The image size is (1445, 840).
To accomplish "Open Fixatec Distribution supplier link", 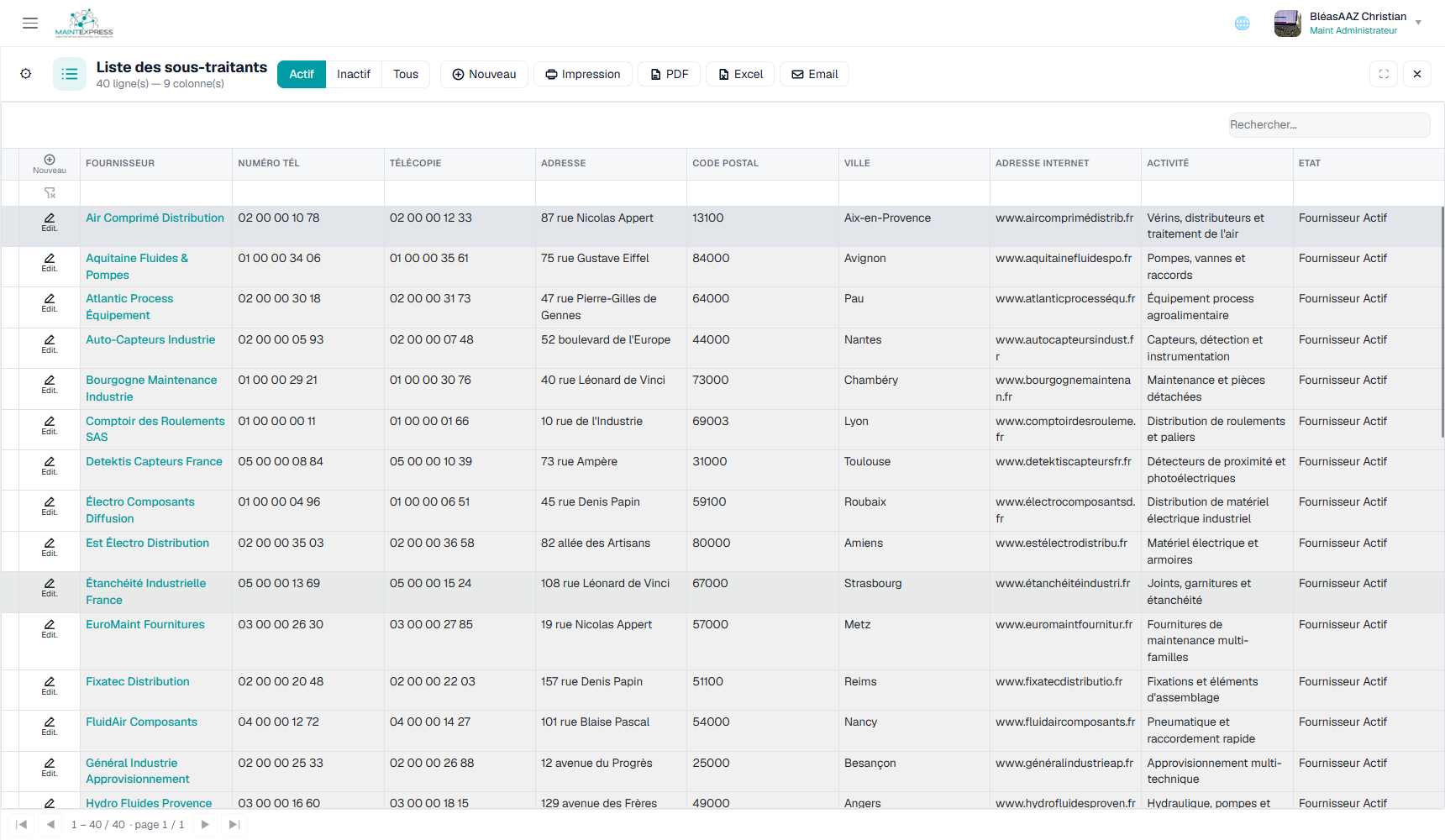I will 138,681.
